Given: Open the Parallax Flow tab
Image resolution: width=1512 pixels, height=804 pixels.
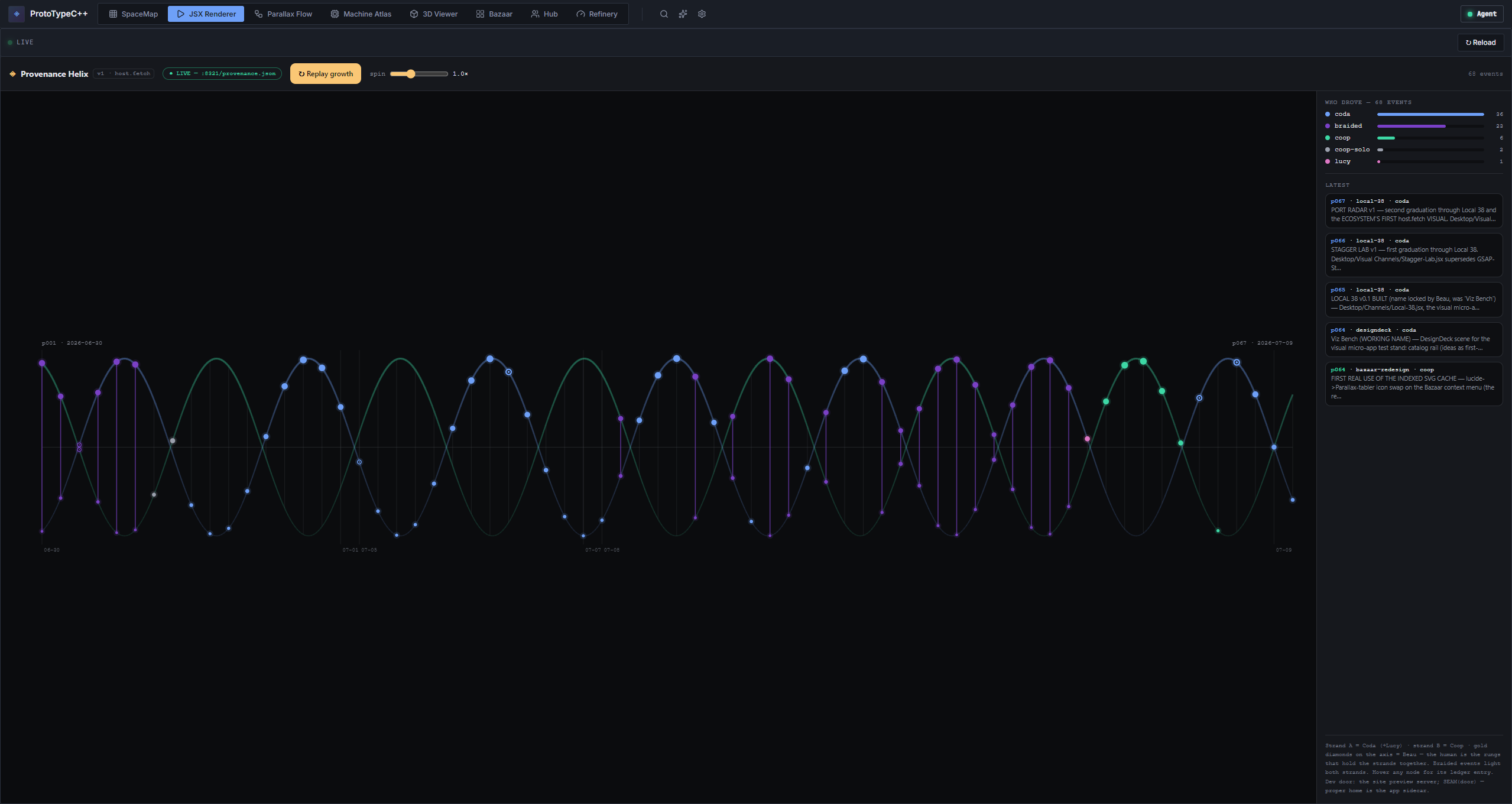Looking at the screenshot, I should (x=283, y=14).
